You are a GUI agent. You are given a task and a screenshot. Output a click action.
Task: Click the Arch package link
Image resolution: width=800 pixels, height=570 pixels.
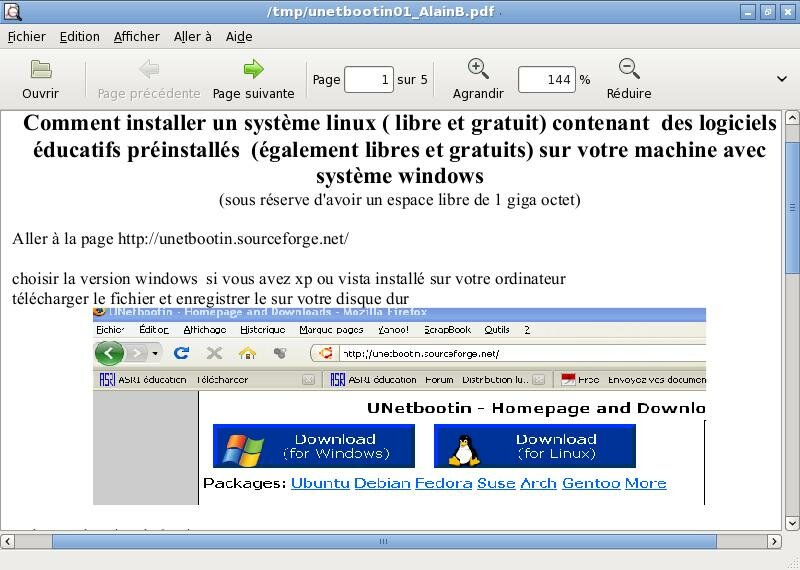tap(538, 483)
